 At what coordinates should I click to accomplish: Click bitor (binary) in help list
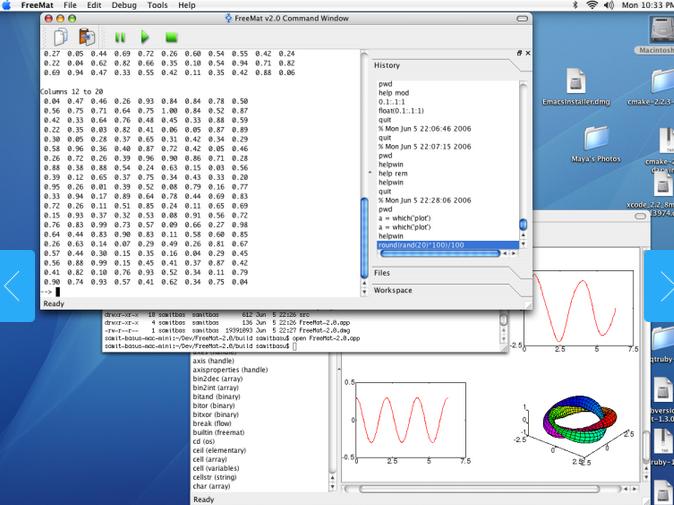[214, 405]
